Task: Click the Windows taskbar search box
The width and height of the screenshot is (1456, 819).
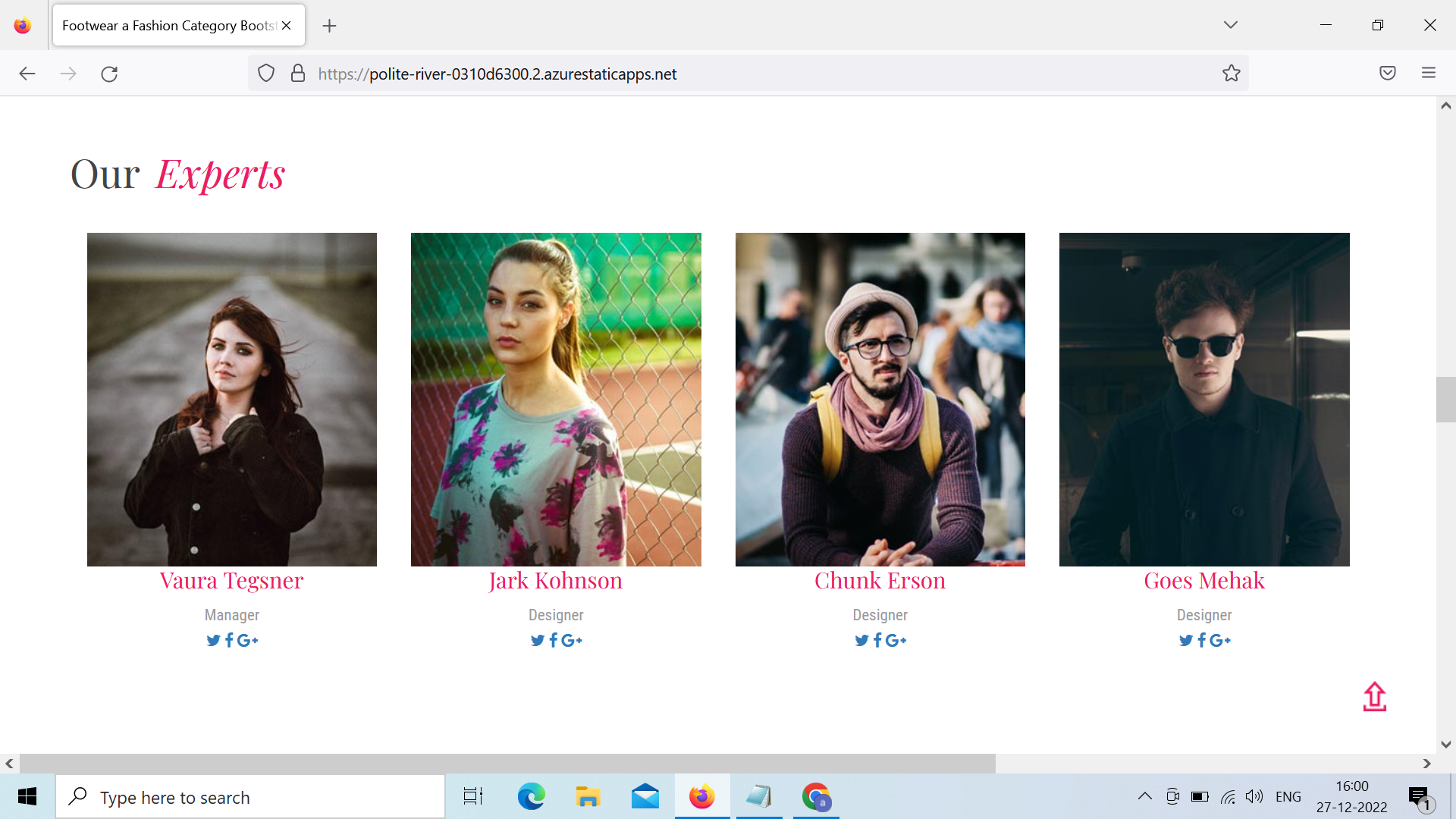Action: 250,797
